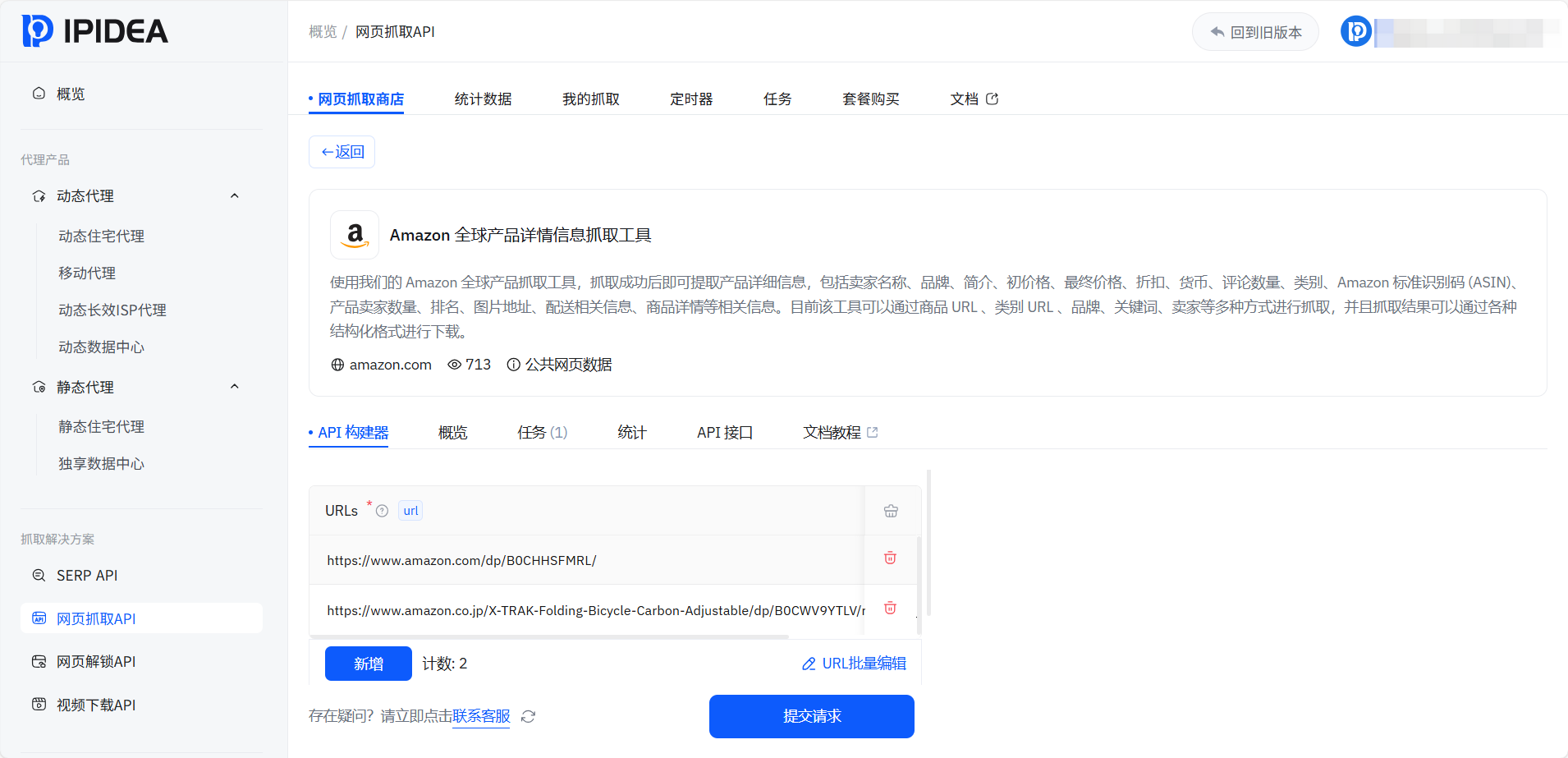
Task: Select the 概览 sub-tab under Amazon tool
Action: pos(453,433)
